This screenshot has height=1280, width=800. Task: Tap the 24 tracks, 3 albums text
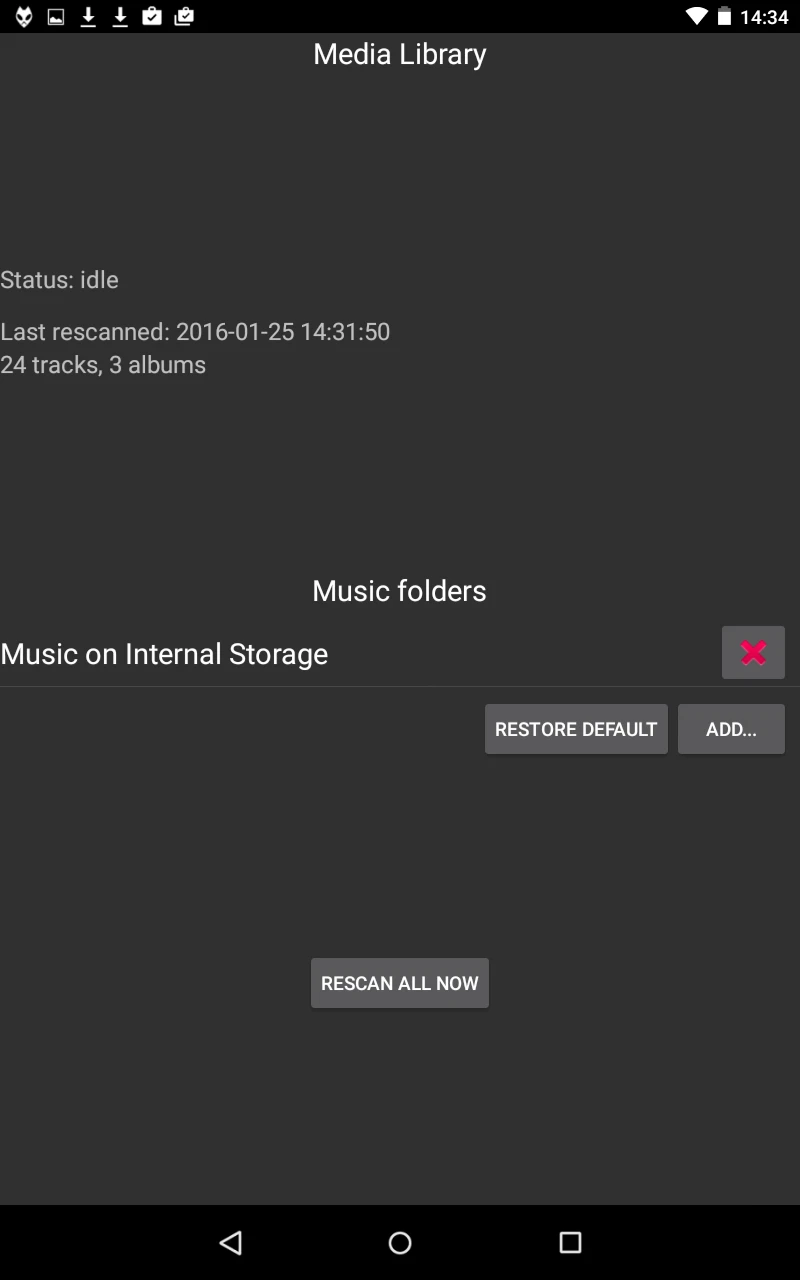pos(103,365)
